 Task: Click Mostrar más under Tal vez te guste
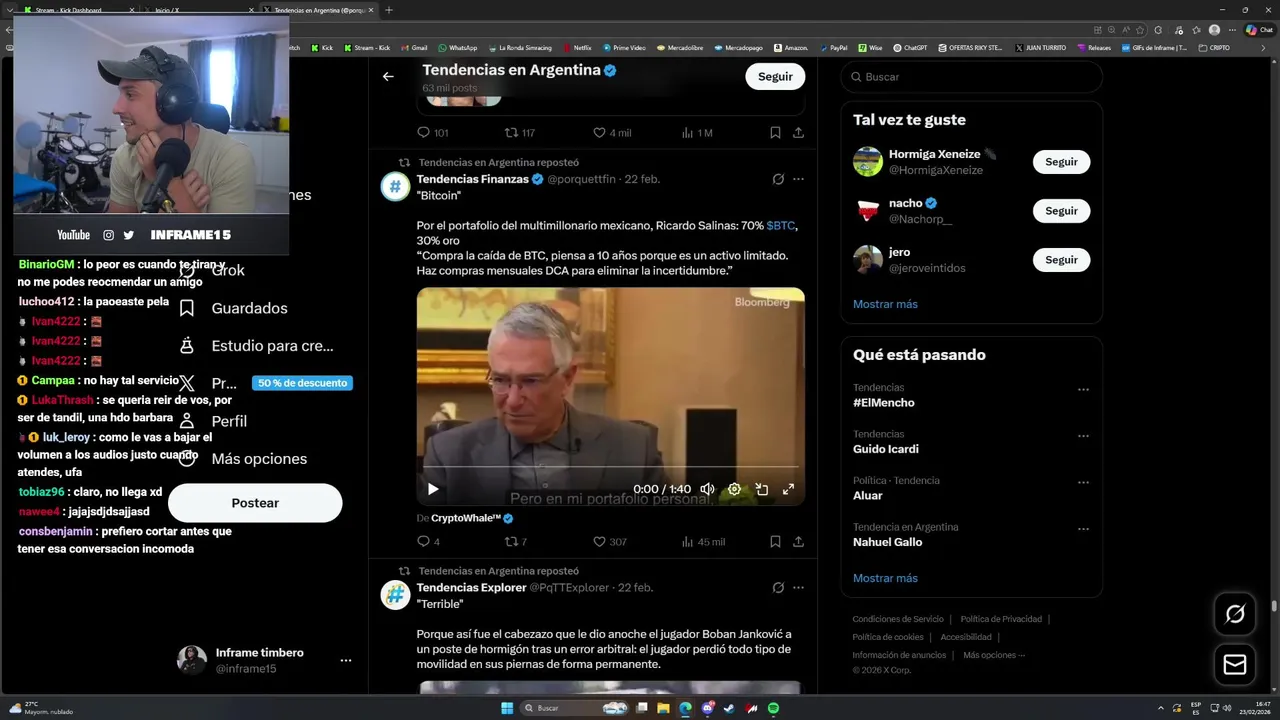(885, 304)
